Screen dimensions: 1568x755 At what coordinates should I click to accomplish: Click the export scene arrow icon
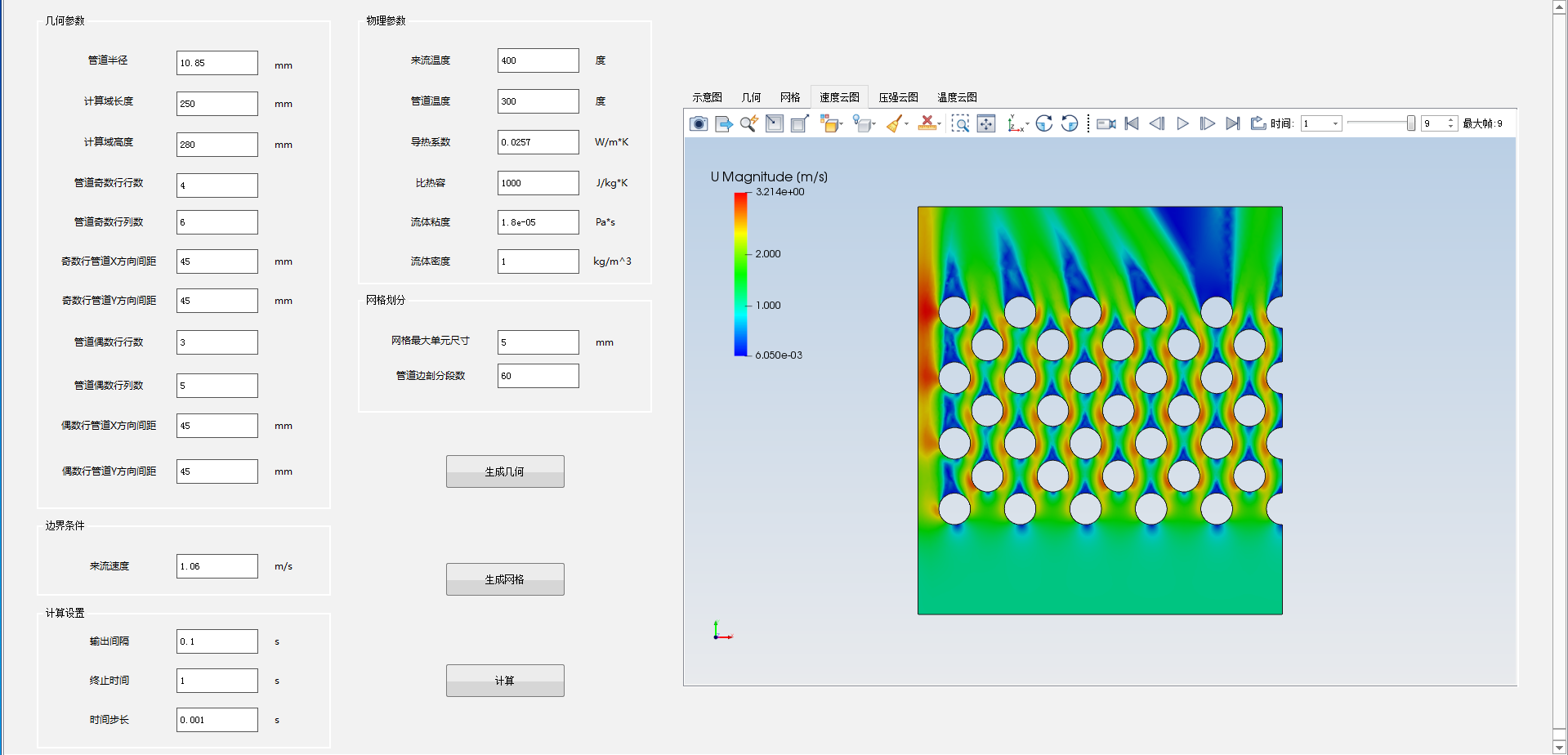(x=724, y=123)
